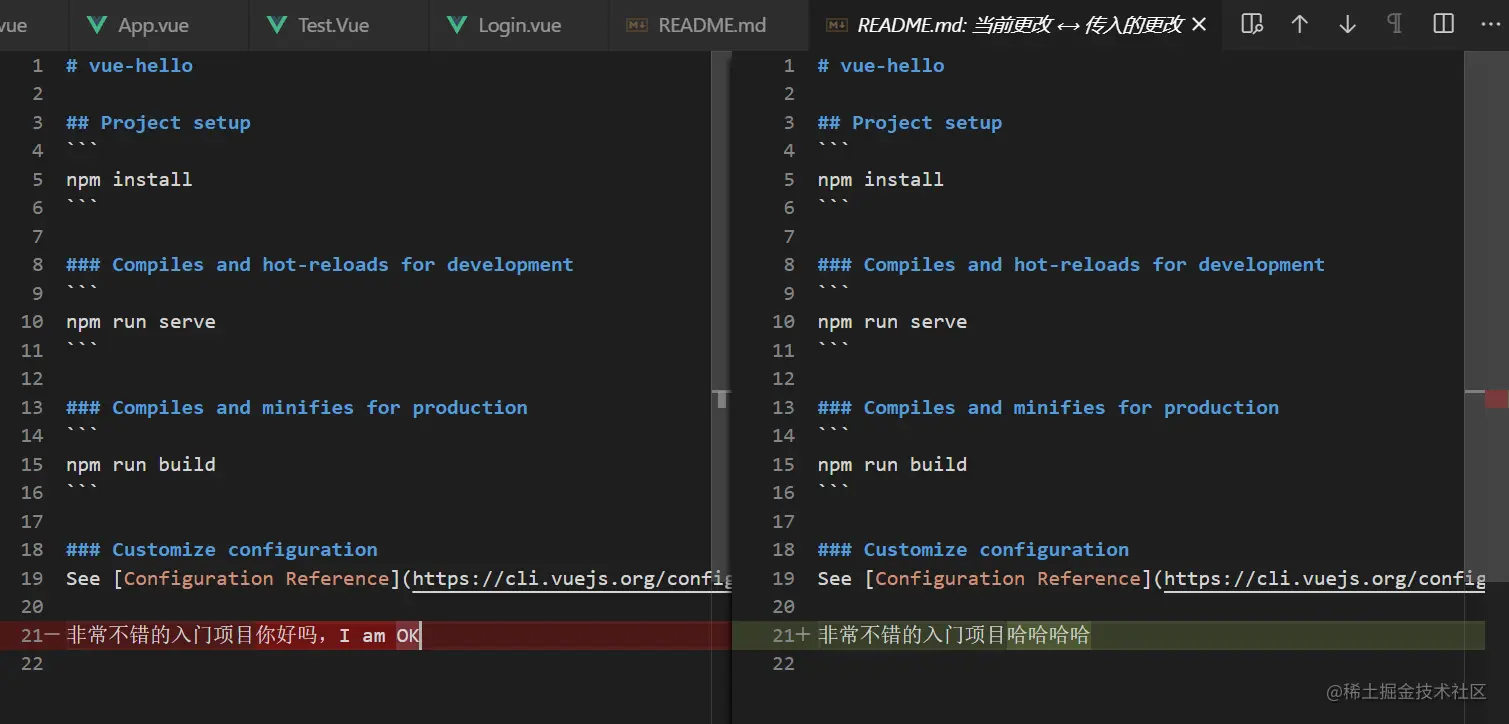1509x724 pixels.
Task: Go to previous change arrow
Action: [1299, 24]
